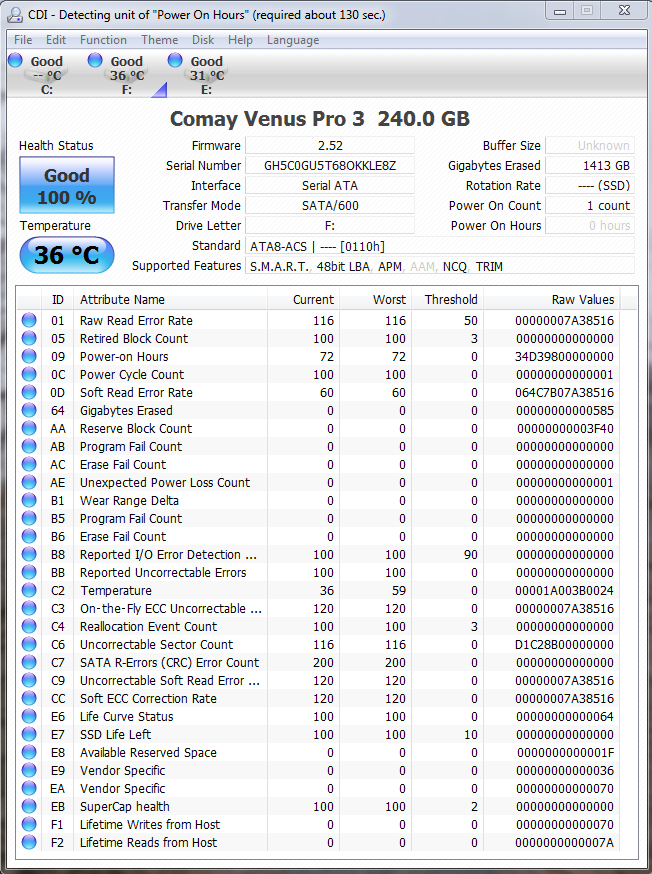The height and width of the screenshot is (874, 652).
Task: Click the Serial Number value field
Action: [329, 166]
